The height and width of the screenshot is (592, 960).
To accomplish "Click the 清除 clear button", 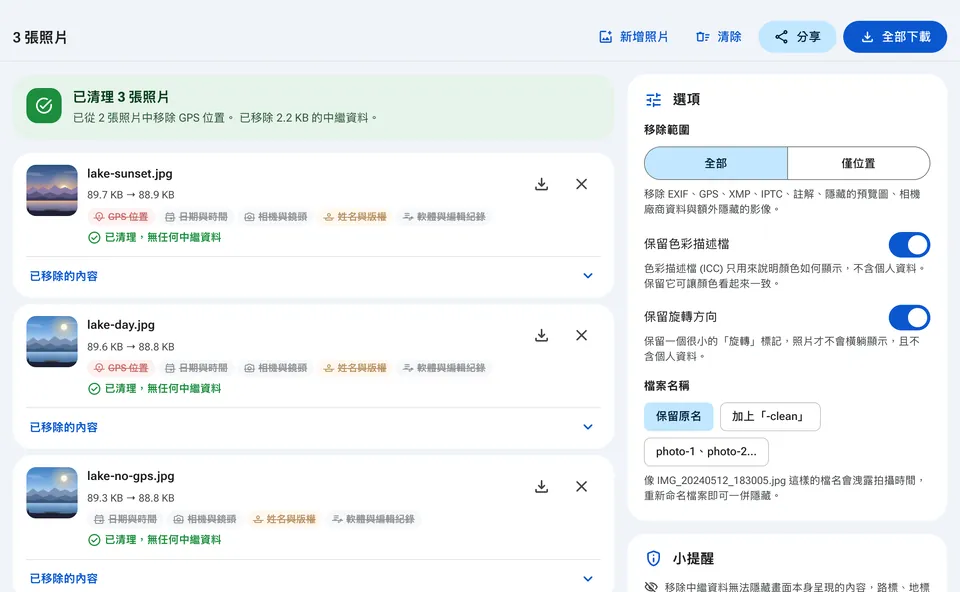I will (719, 37).
